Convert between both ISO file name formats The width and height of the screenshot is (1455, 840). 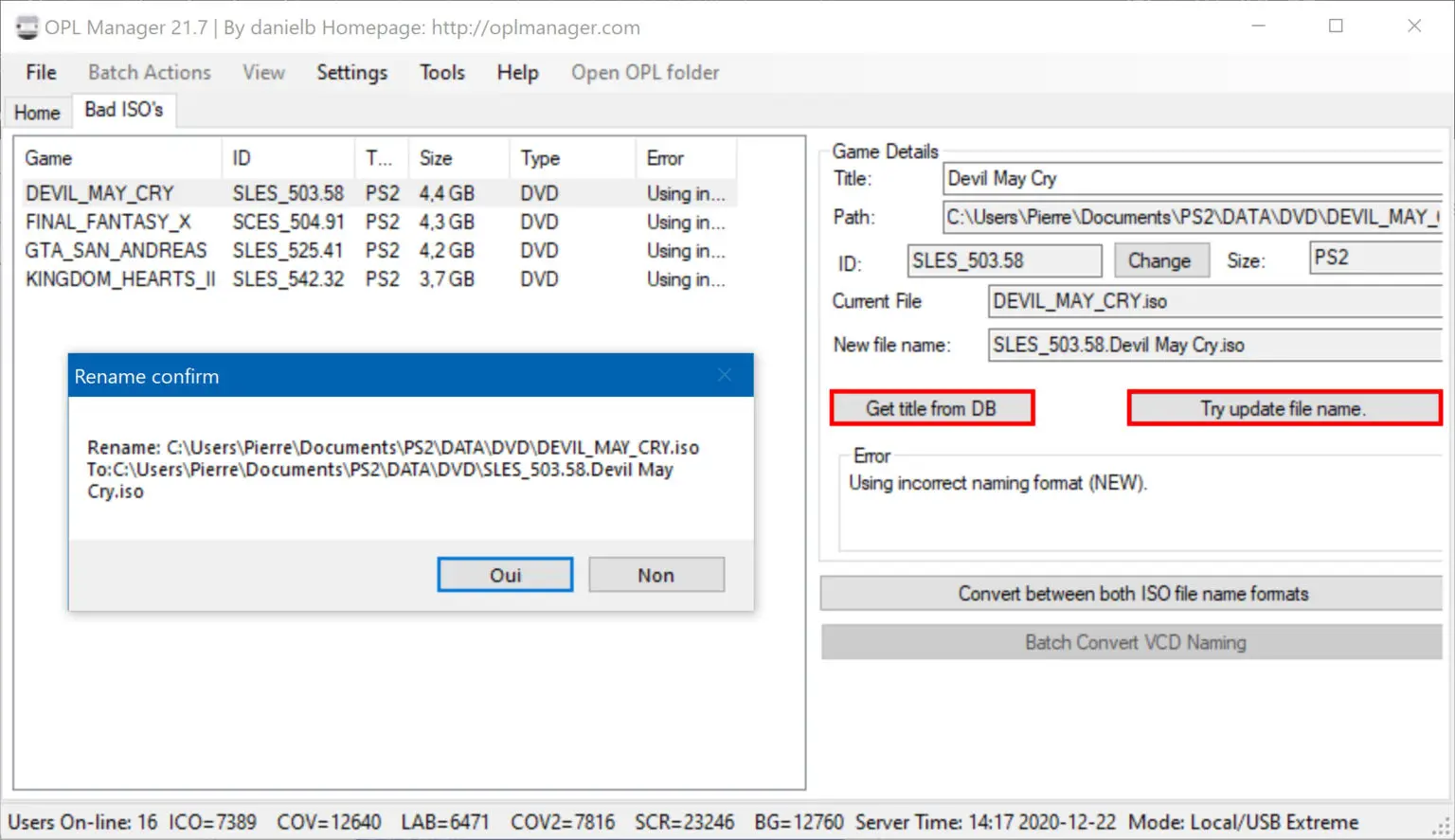1132,594
